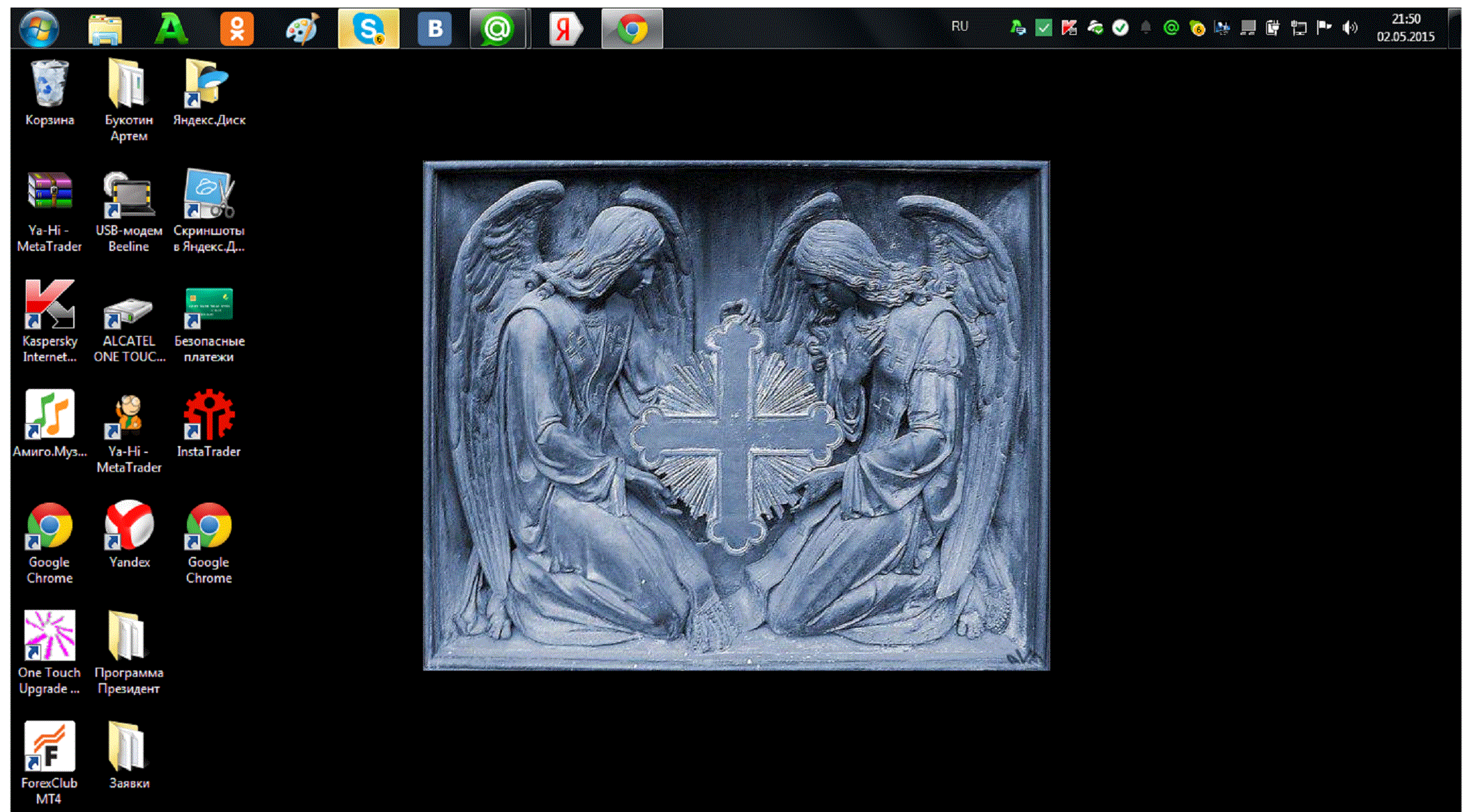Launch USB-модем Beeline shortcut

(128, 212)
